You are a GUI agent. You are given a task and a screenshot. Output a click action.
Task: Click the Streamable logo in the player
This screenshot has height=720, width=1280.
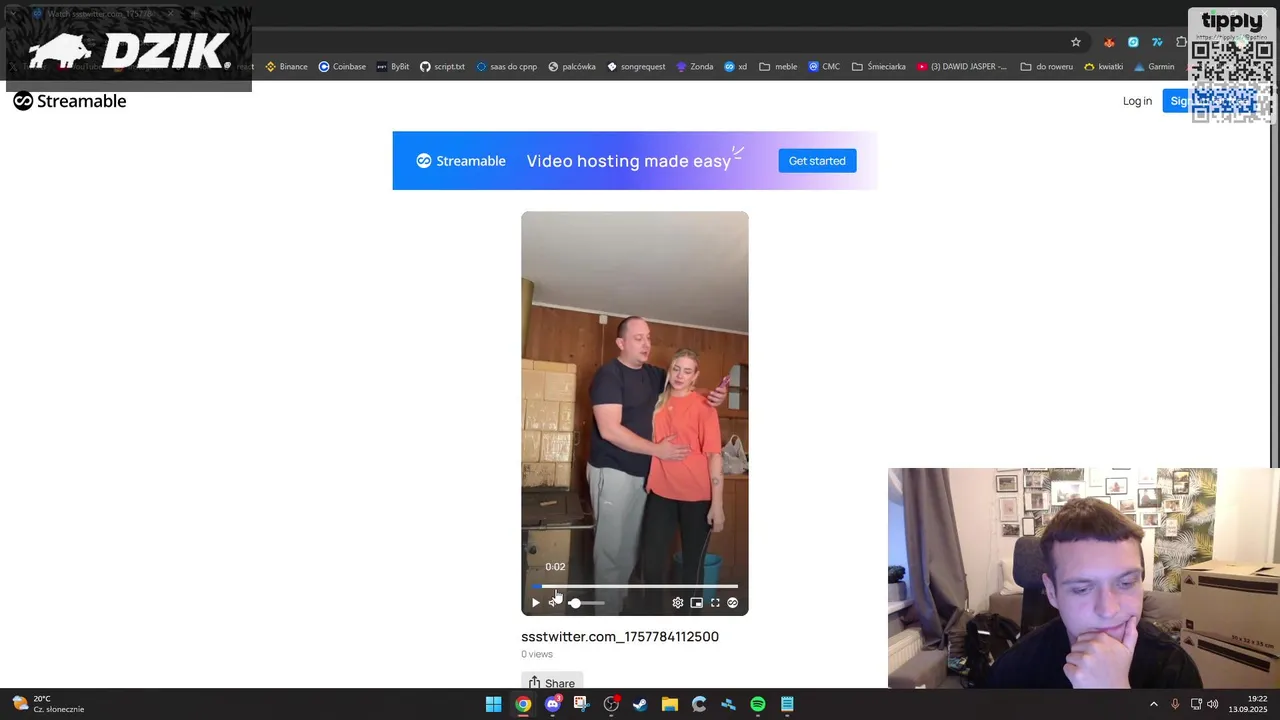(x=733, y=603)
